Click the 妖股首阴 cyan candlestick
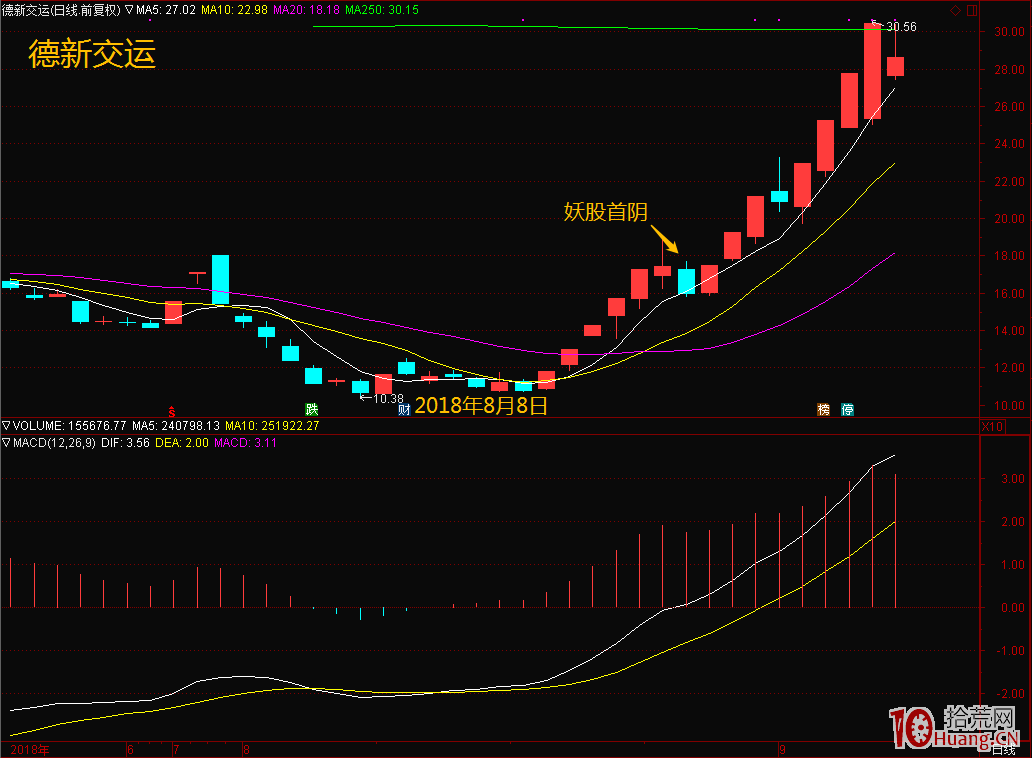The height and width of the screenshot is (758, 1032). [x=686, y=281]
